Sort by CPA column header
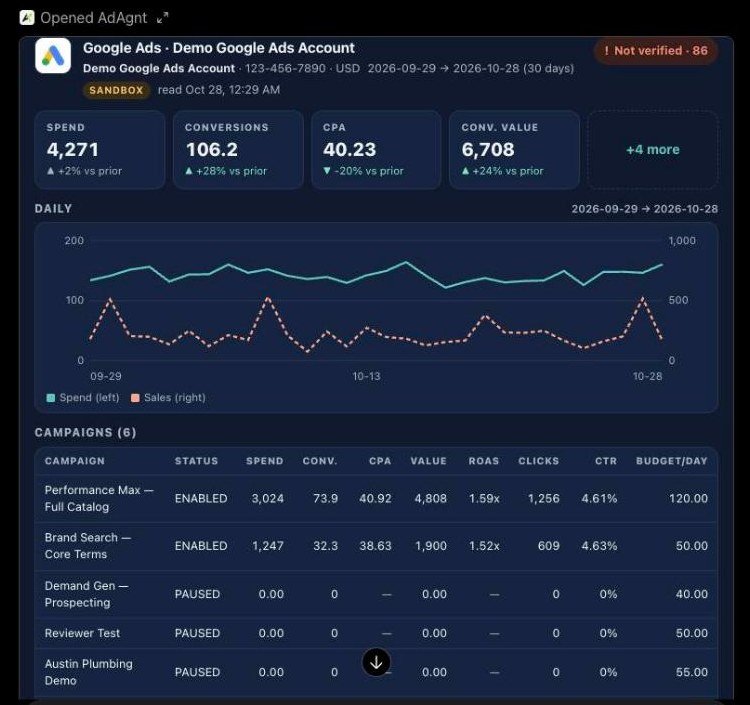Image resolution: width=750 pixels, height=705 pixels. [380, 461]
